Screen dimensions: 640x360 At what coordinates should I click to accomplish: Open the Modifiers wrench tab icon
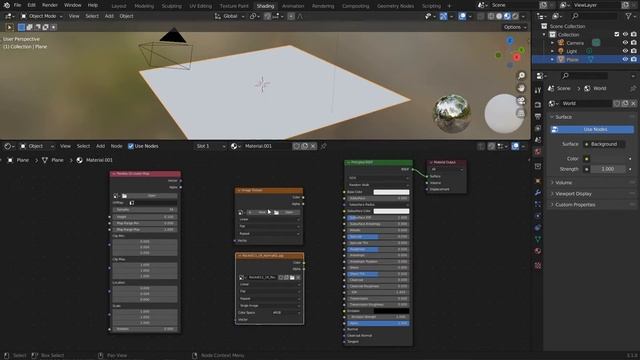click(x=538, y=192)
